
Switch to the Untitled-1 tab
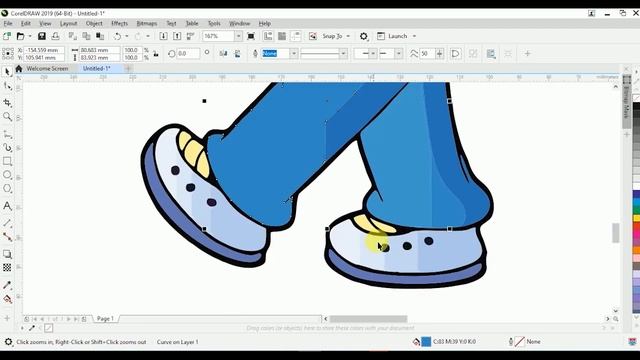tap(96, 69)
